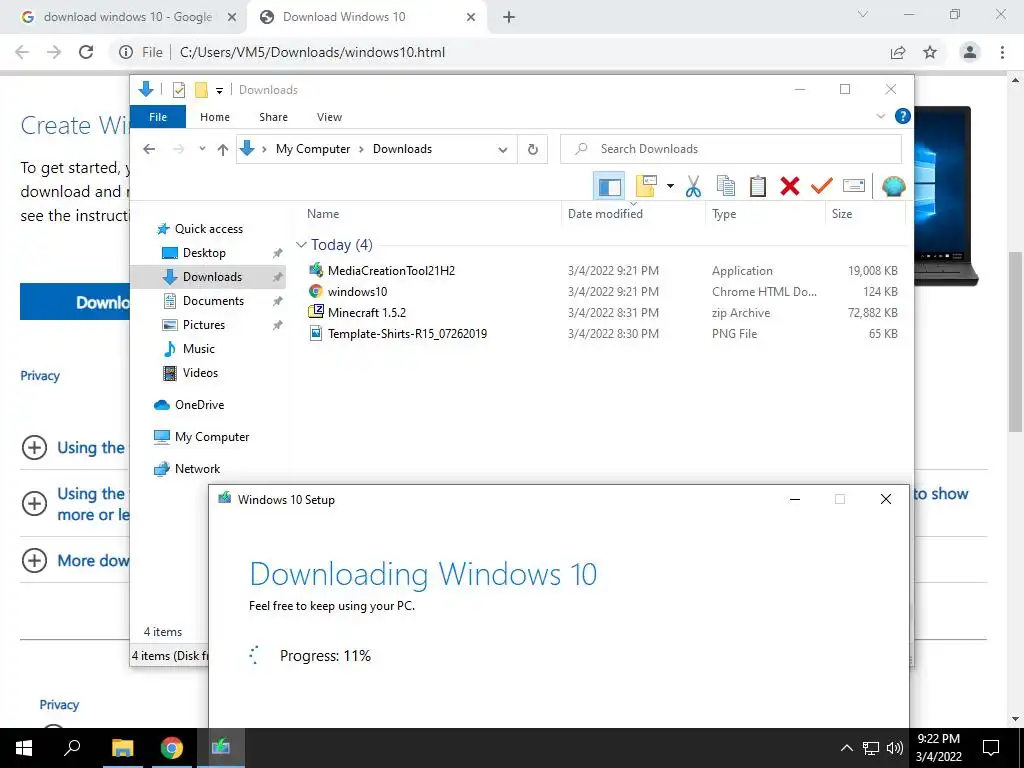Viewport: 1024px width, 768px height.
Task: Click the properties checkmark icon in title bar
Action: coord(178,90)
